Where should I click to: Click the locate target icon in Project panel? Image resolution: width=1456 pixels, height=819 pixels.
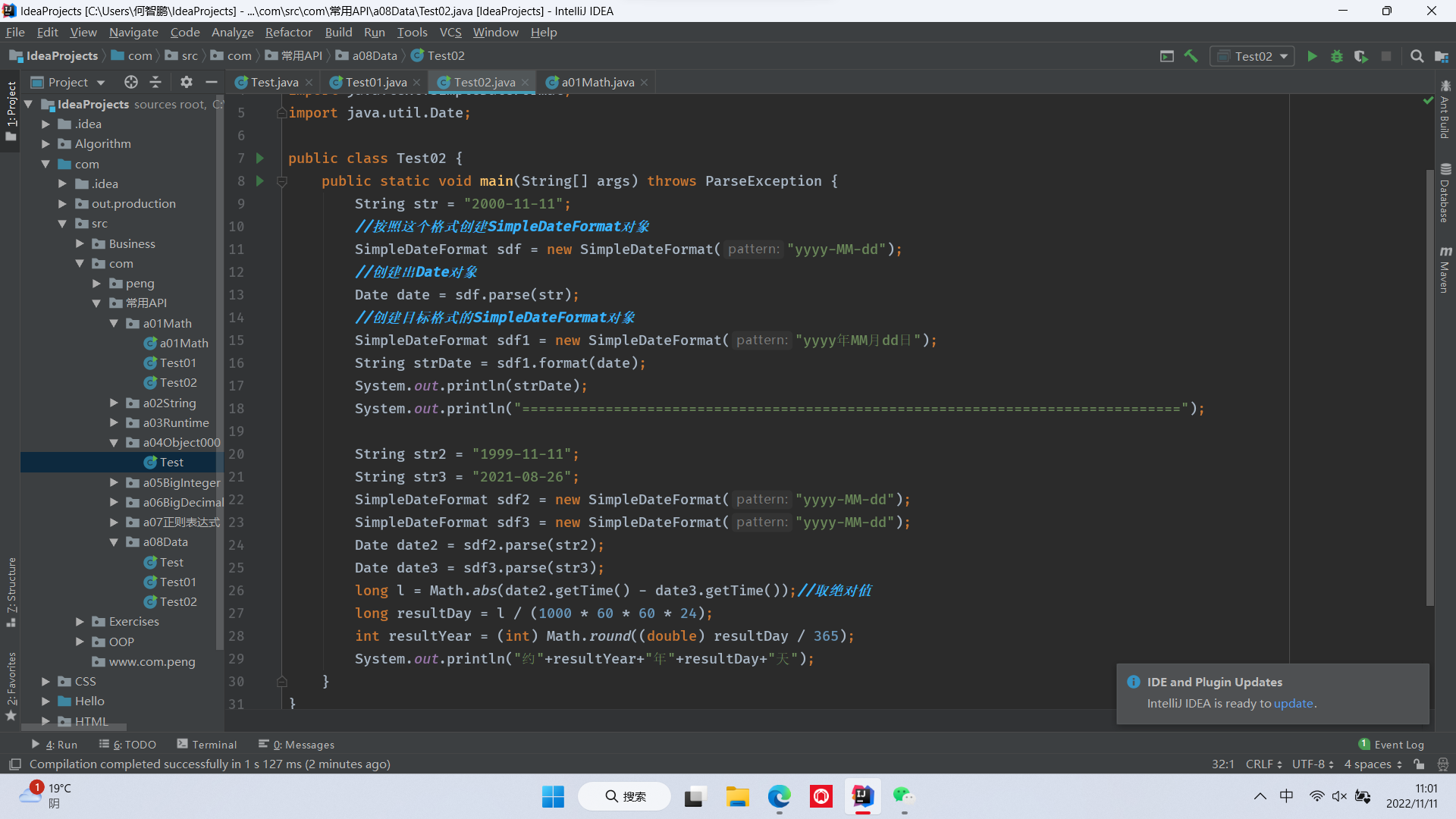point(131,82)
